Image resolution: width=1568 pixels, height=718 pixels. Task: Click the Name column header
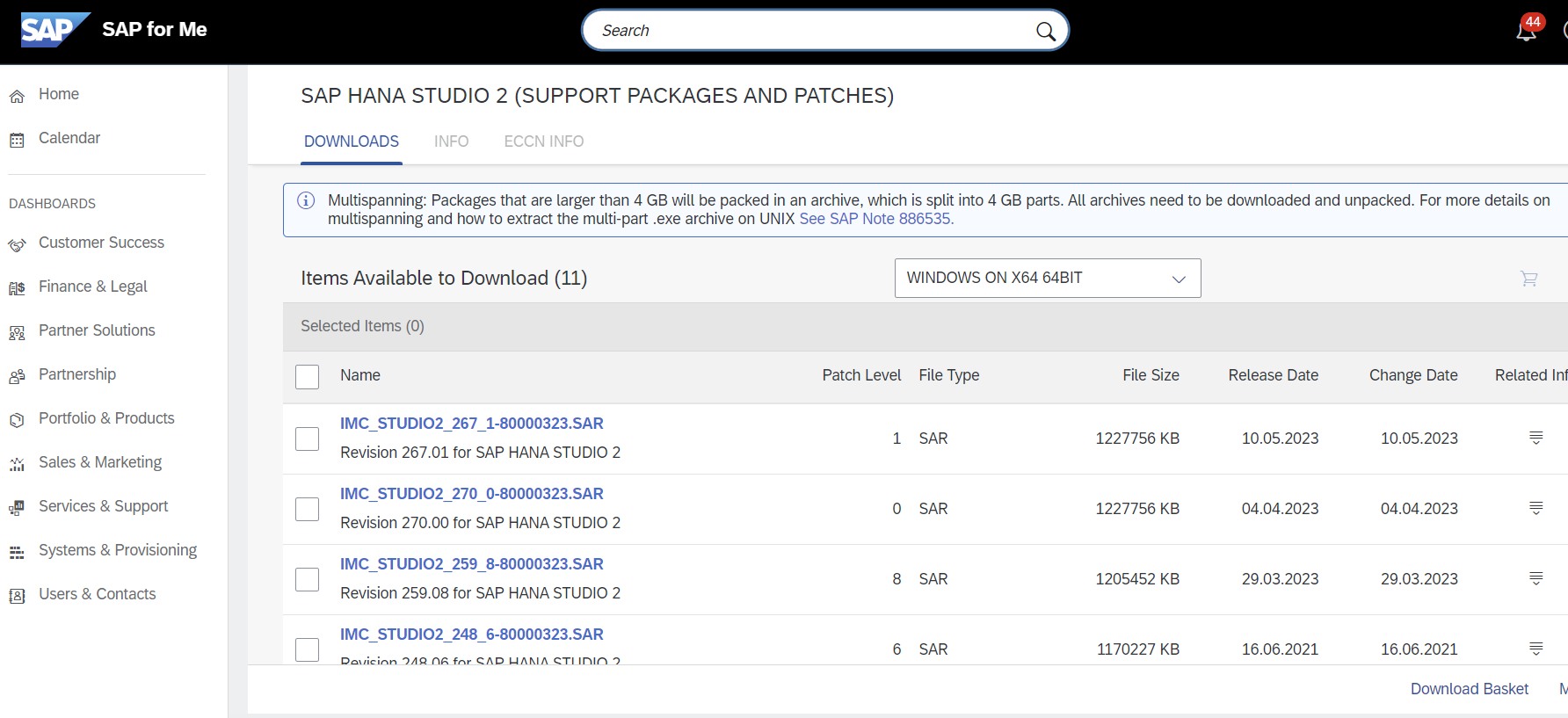[360, 375]
